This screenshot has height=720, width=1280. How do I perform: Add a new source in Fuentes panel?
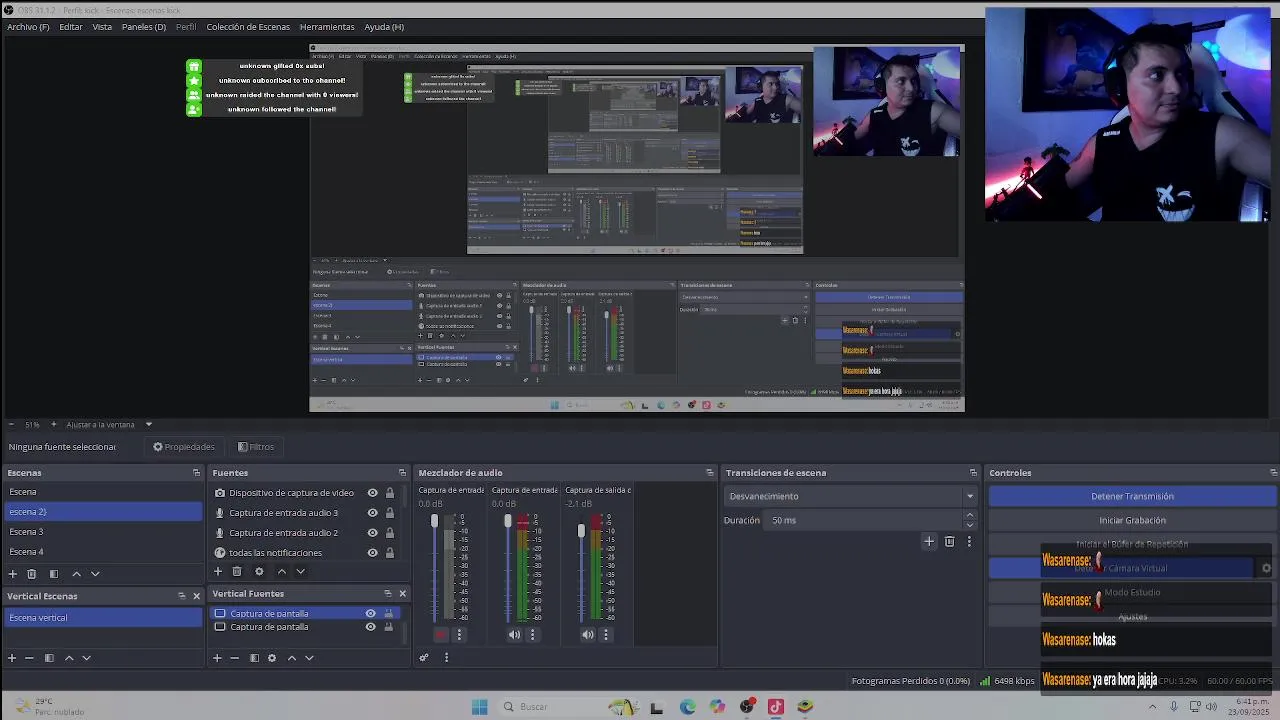pos(217,572)
